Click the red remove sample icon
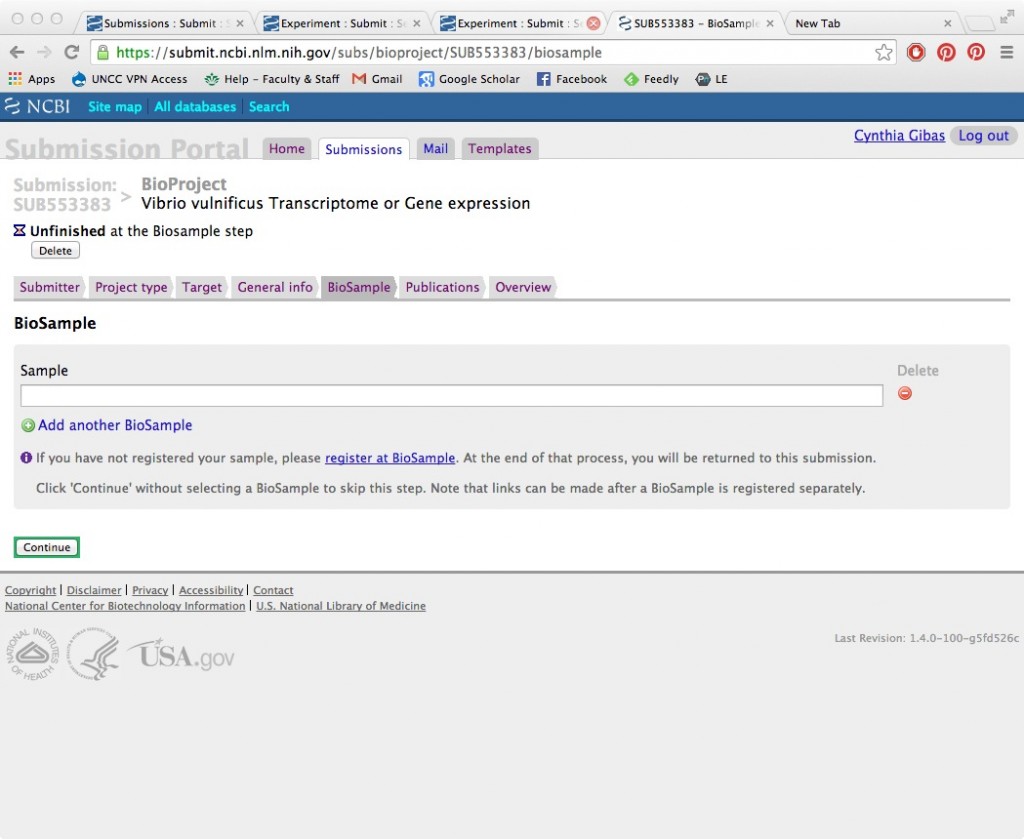 [905, 394]
